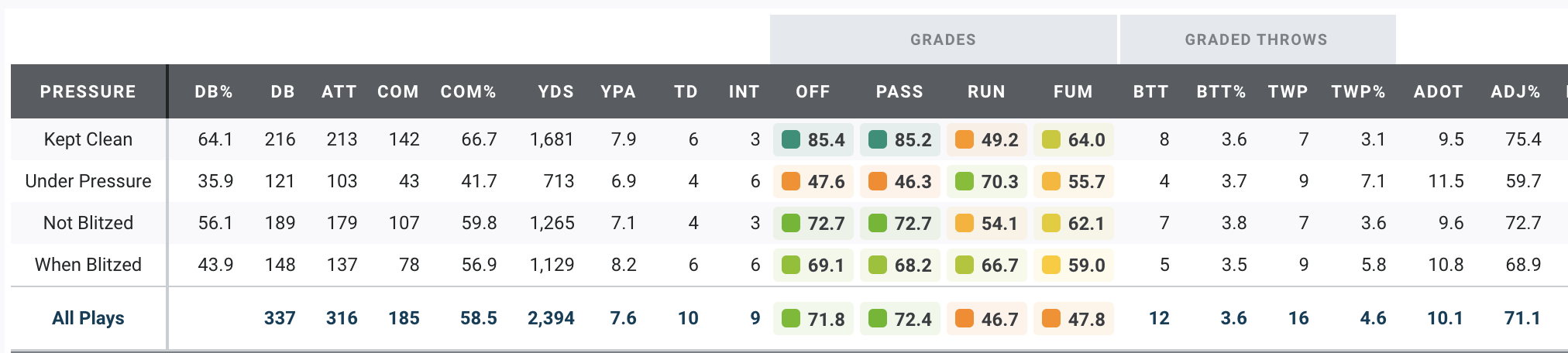Sort by the BTT% column header
The image size is (1568, 353).
coord(1221,91)
